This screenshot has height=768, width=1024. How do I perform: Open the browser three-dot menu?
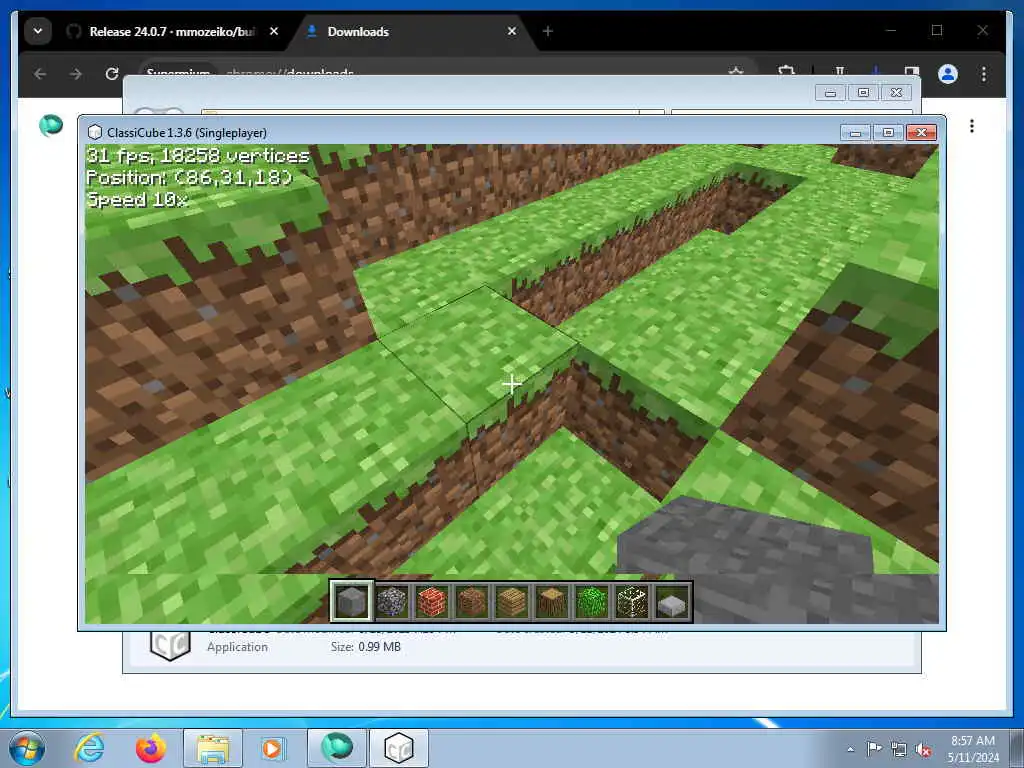pos(984,74)
